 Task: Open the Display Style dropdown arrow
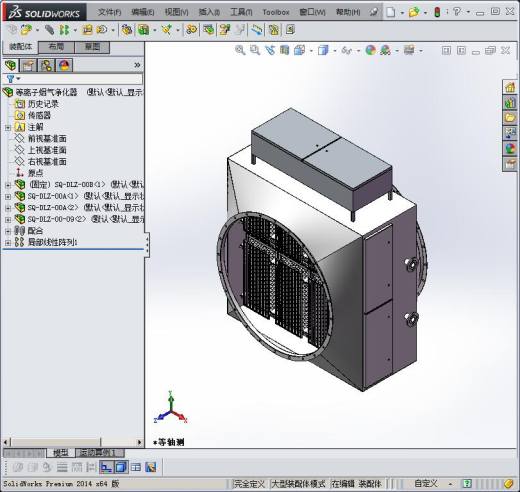[x=334, y=51]
